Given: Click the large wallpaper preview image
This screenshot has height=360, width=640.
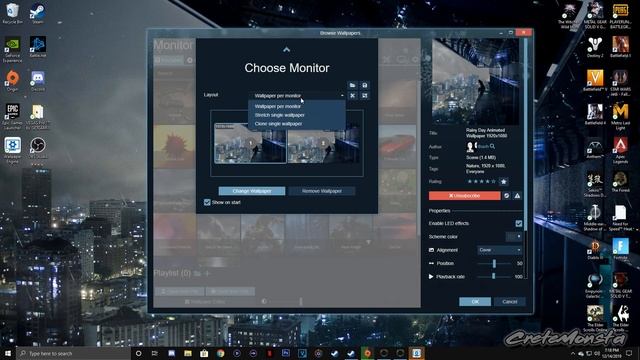Looking at the screenshot, I should tap(476, 82).
